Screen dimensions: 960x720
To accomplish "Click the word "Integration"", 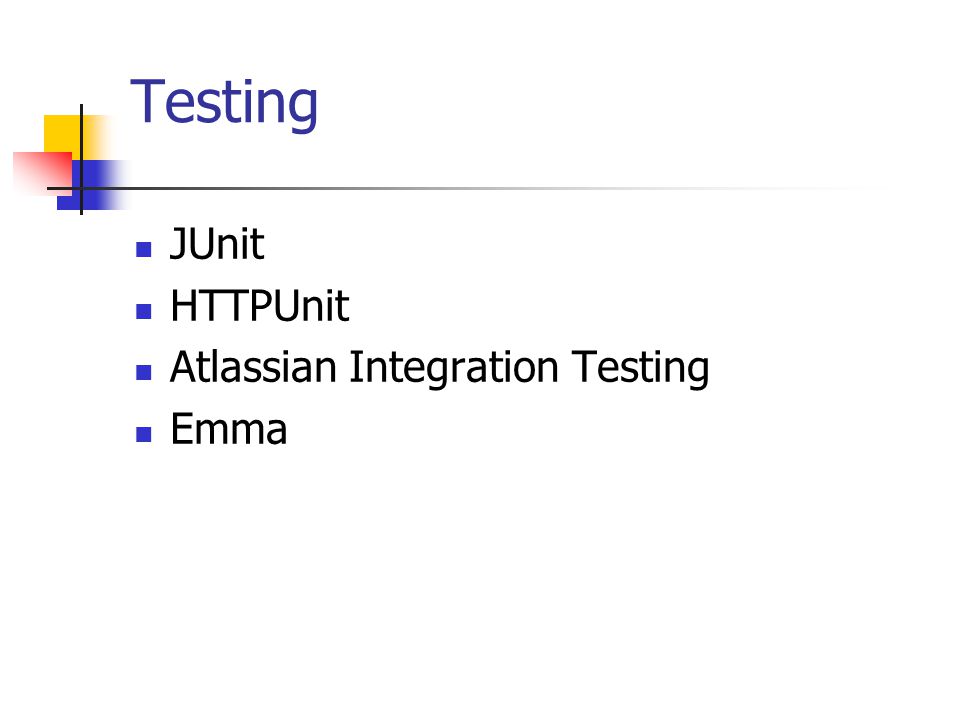I will pos(454,369).
